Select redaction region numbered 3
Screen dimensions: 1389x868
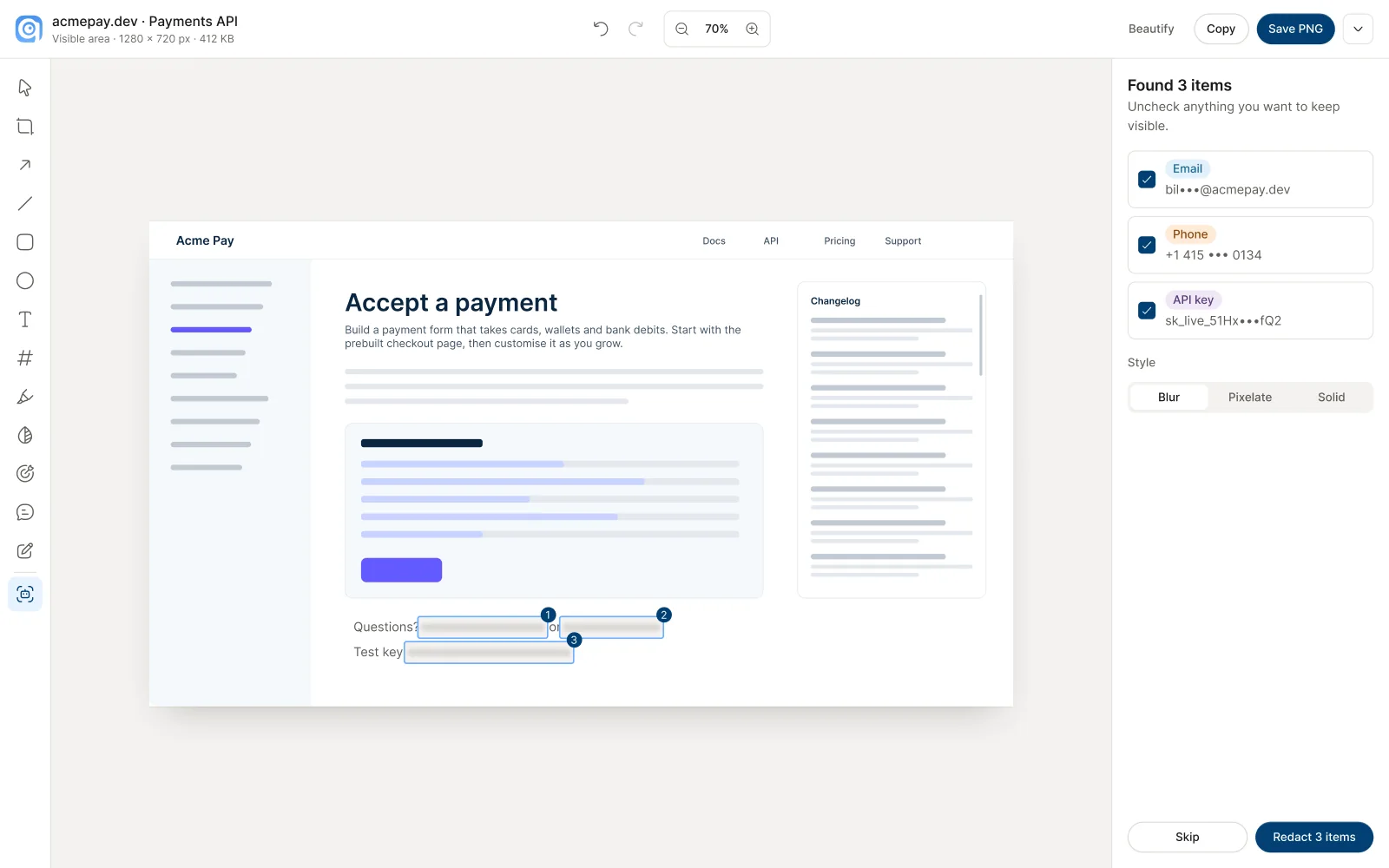tap(489, 653)
